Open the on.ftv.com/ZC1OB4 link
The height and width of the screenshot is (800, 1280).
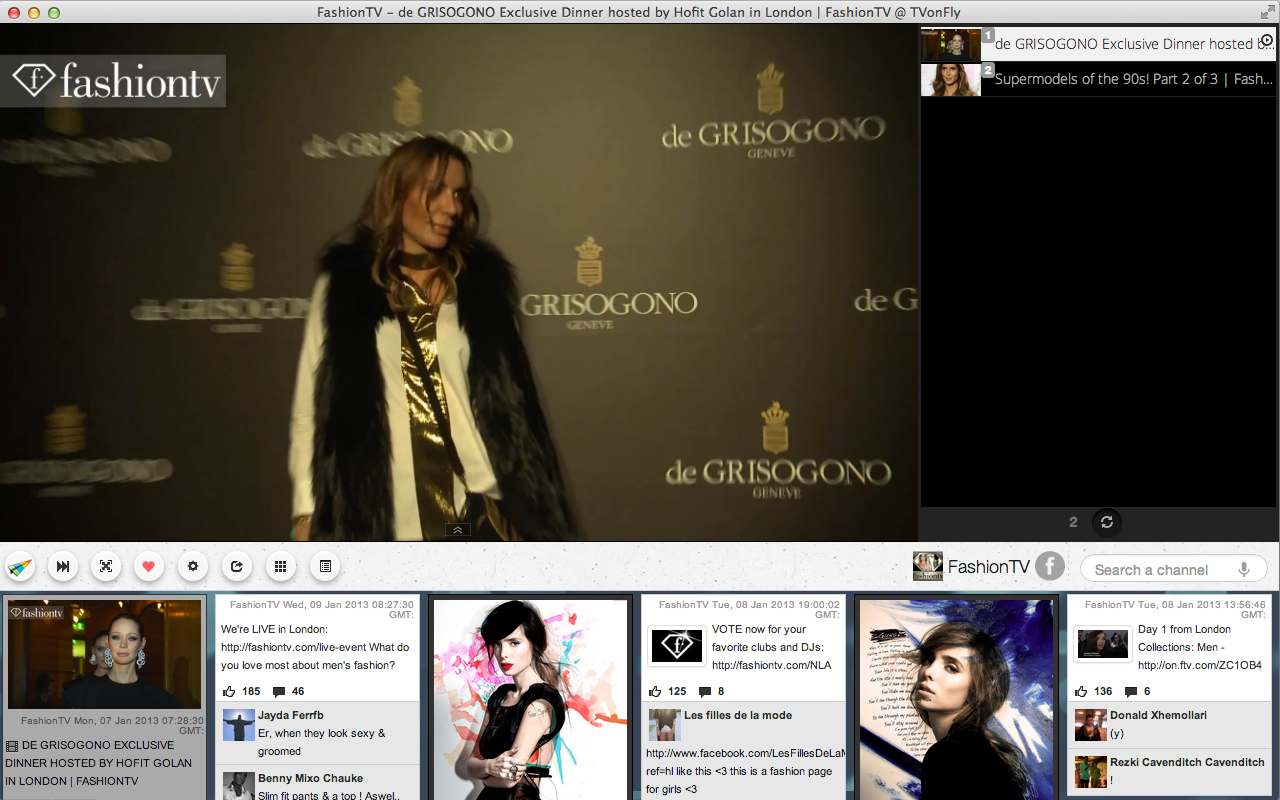tap(1200, 665)
